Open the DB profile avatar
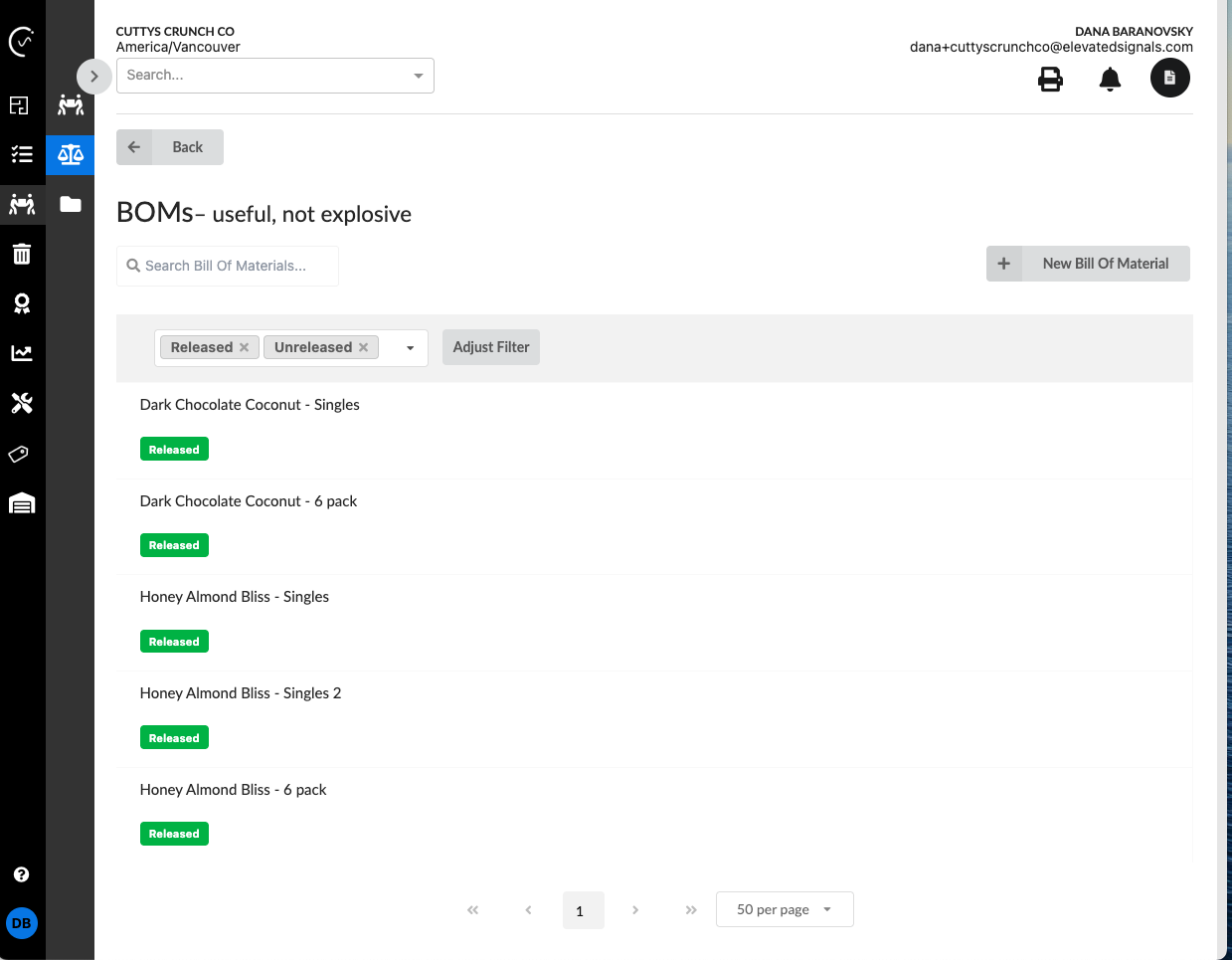This screenshot has width=1232, height=960. 22,923
